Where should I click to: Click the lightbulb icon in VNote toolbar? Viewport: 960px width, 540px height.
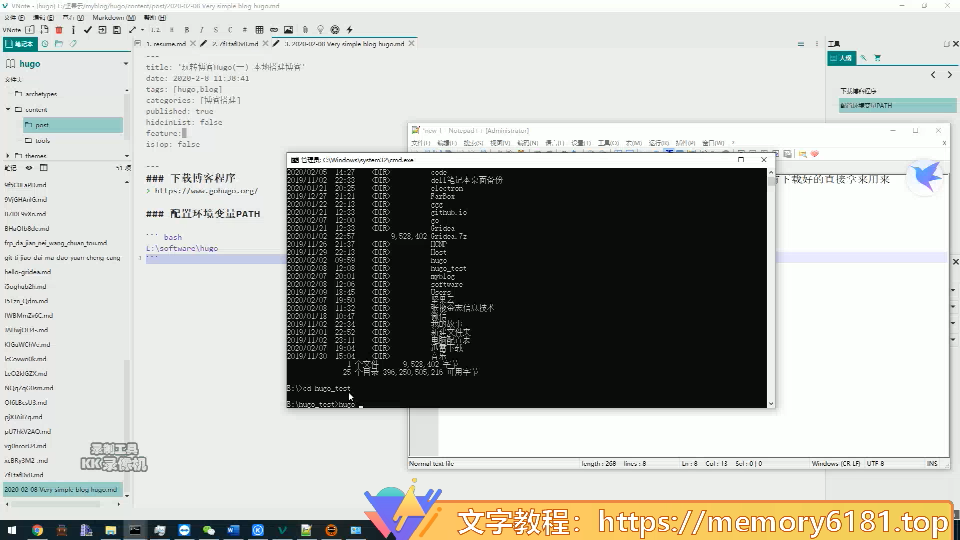pyautogui.click(x=320, y=29)
